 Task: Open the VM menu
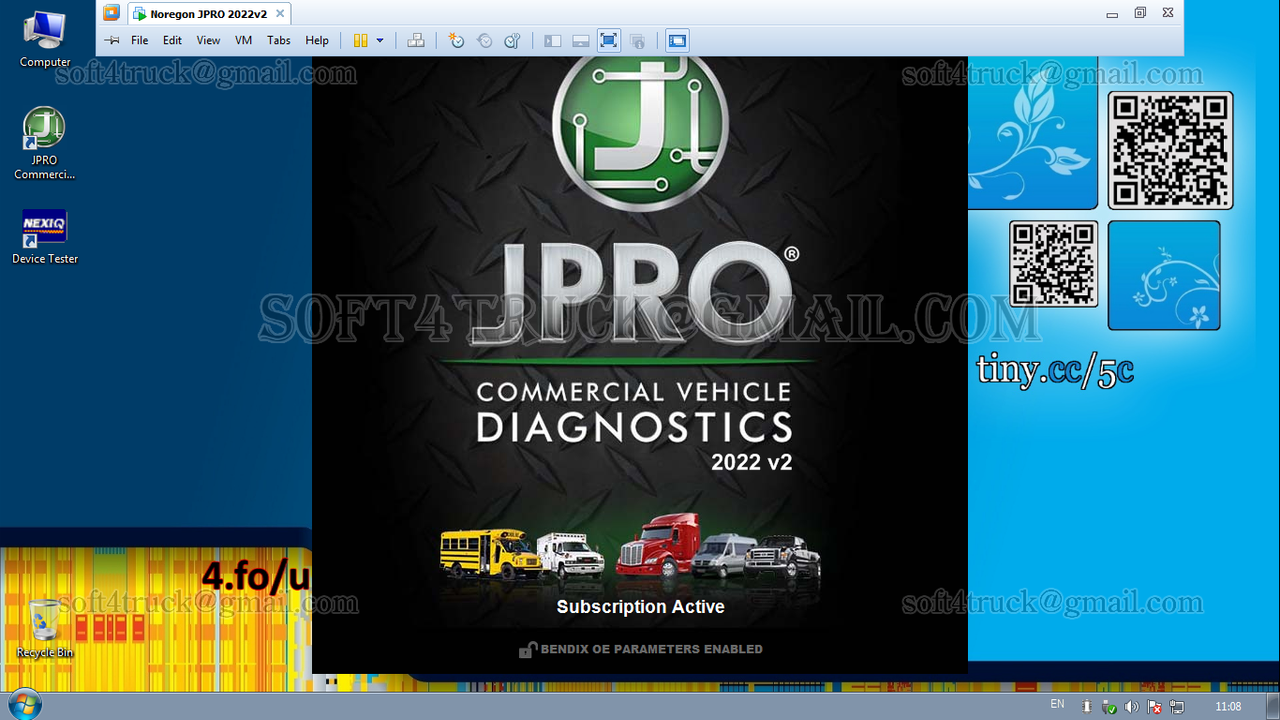tap(243, 40)
